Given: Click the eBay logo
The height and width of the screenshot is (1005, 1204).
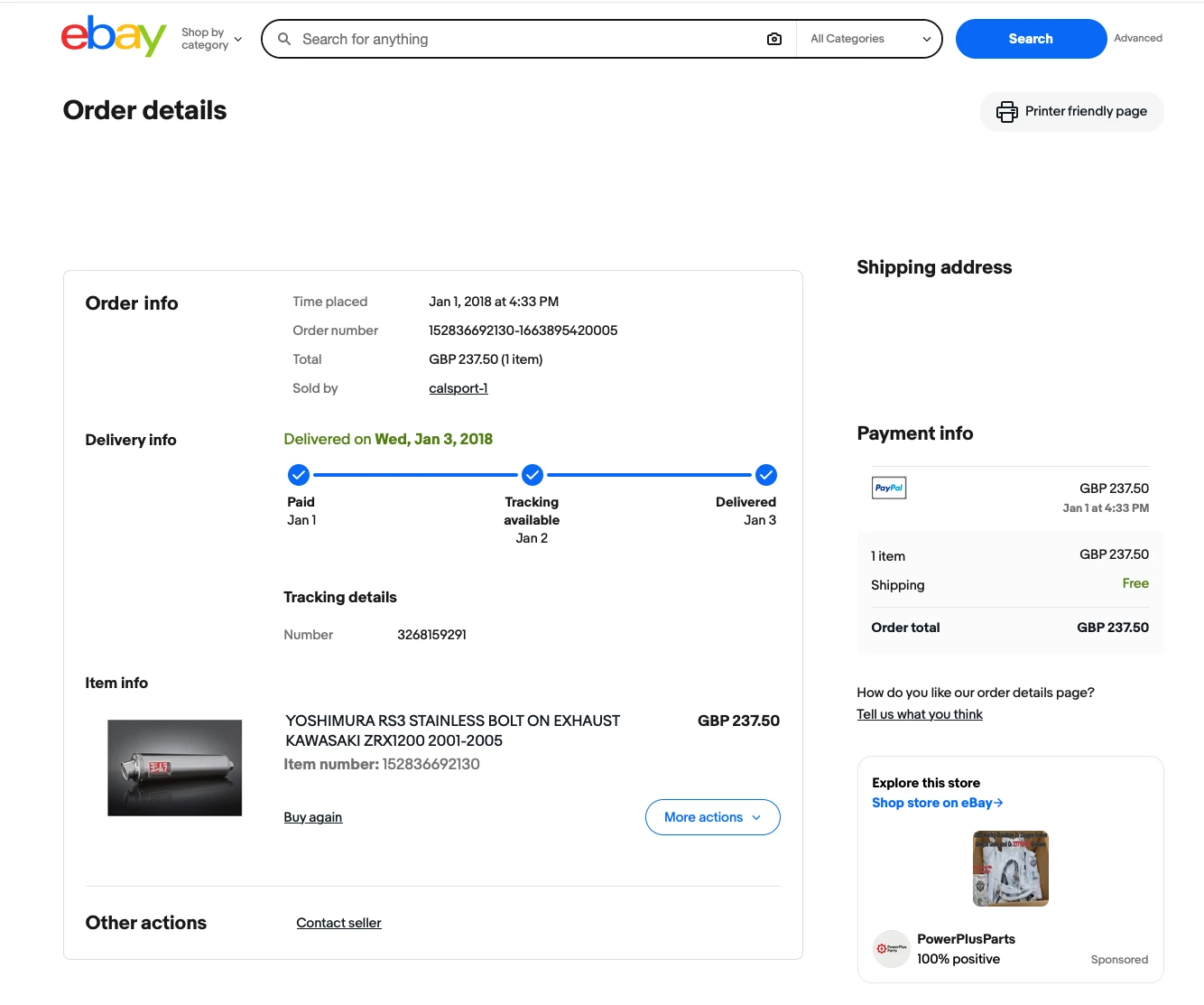Looking at the screenshot, I should (114, 37).
